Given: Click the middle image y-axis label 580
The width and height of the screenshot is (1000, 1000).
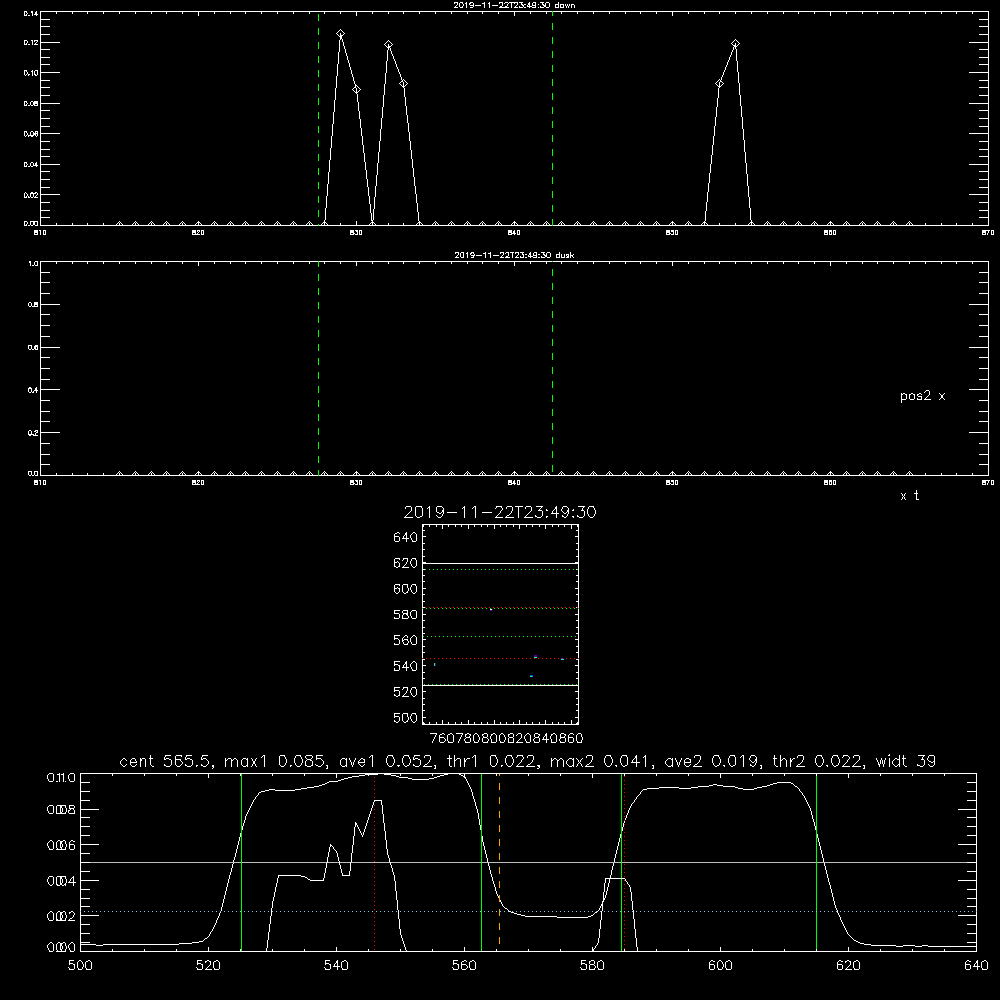Looking at the screenshot, I should tap(406, 615).
